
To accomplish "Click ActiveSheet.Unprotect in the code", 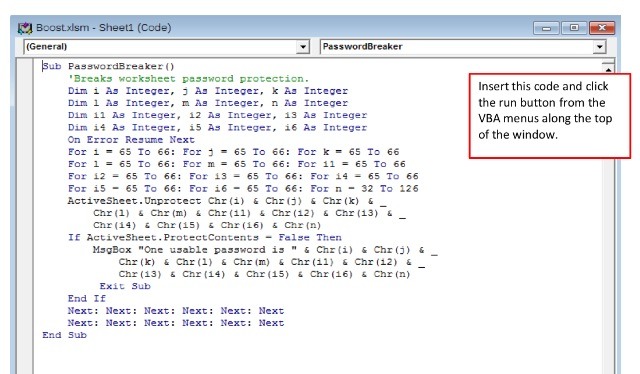I will [134, 201].
